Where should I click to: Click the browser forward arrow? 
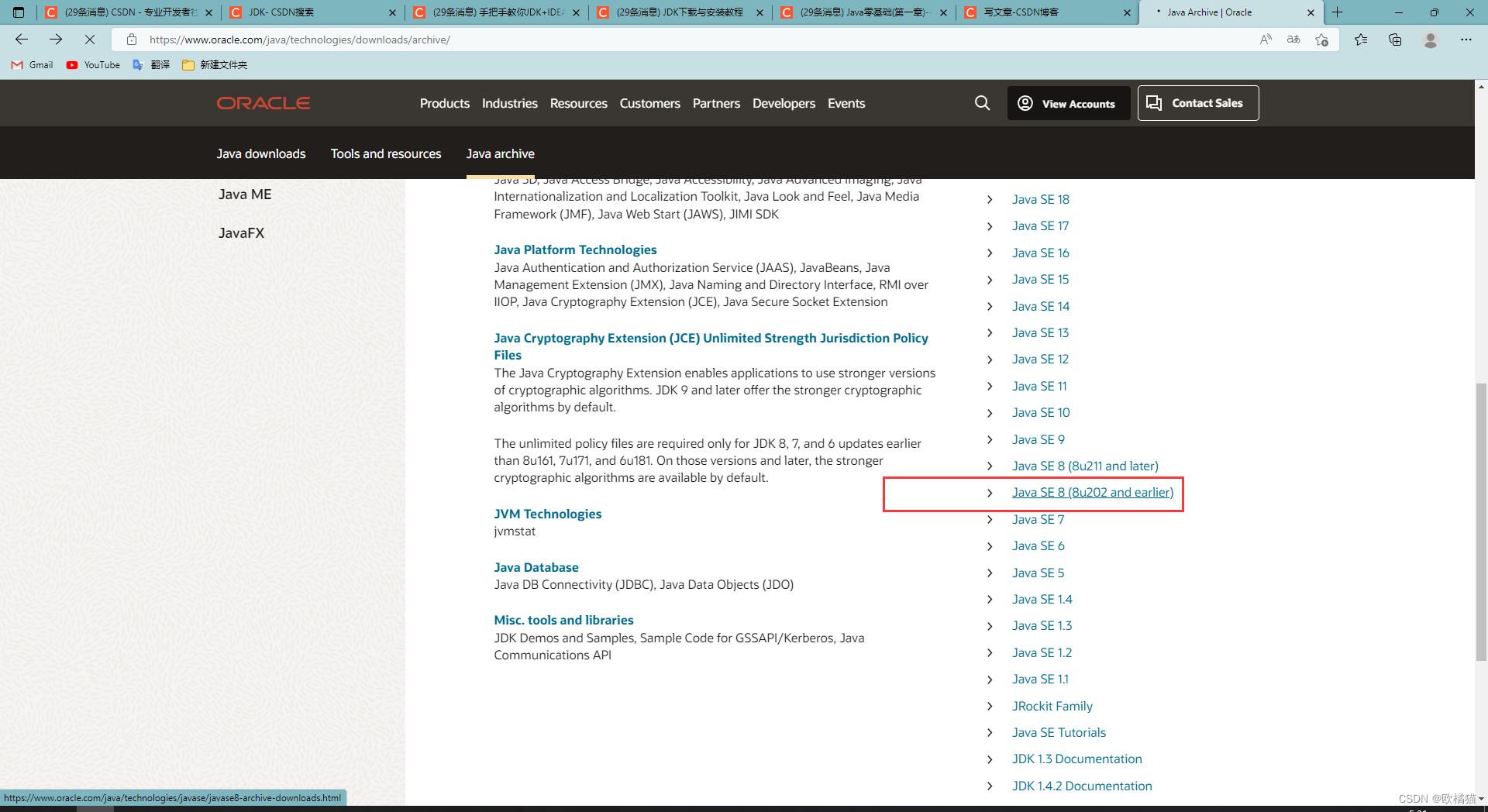point(56,40)
